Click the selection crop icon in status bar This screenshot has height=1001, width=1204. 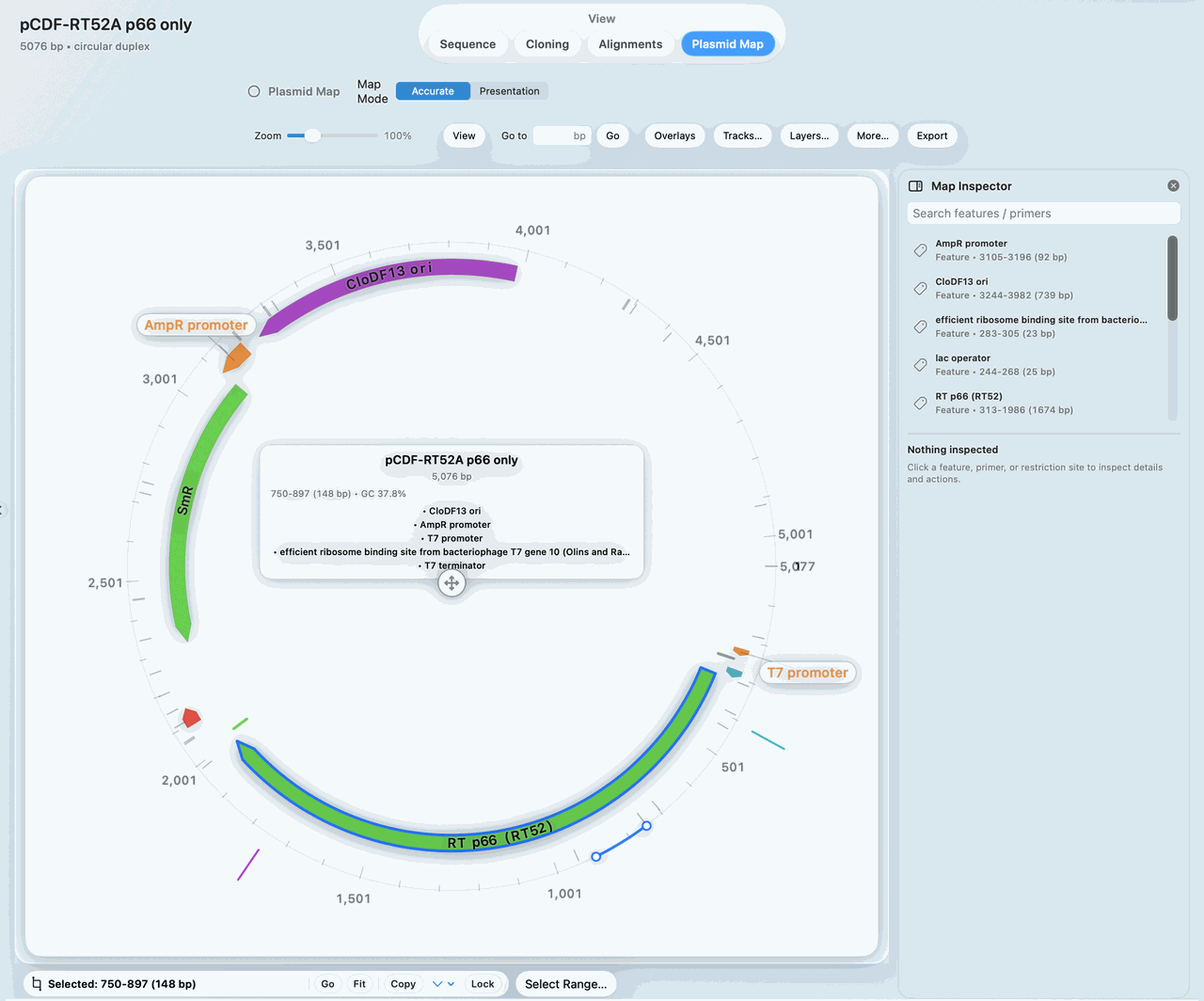(37, 984)
